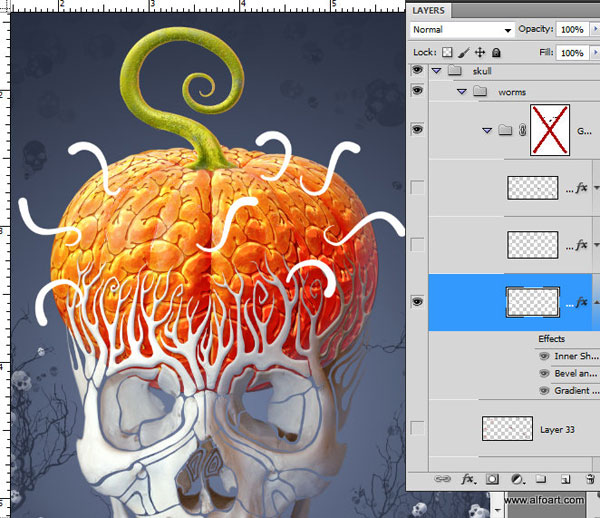Click the masked group's folder icon
Image resolution: width=600 pixels, height=518 pixels.
pos(505,130)
